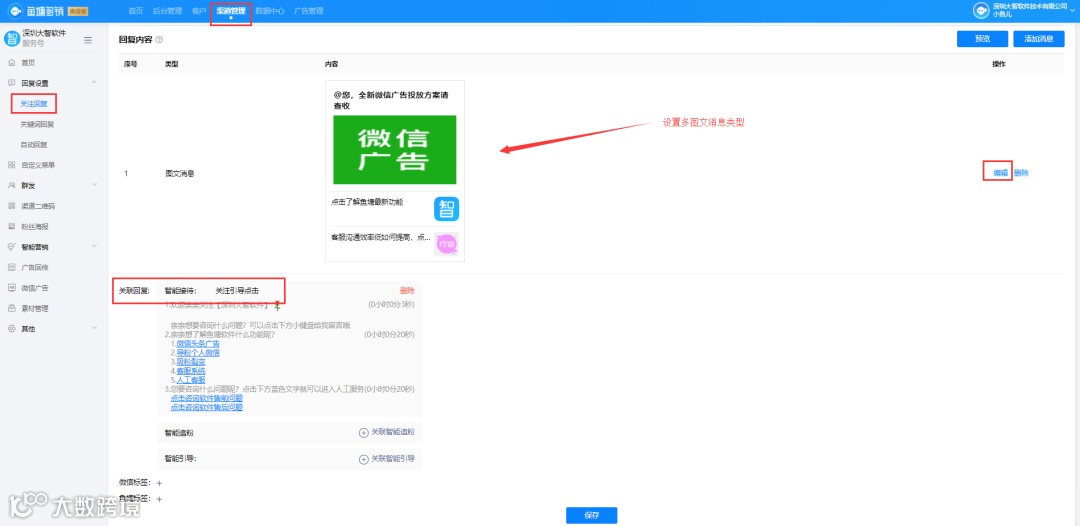
Task: Click the 点击咨询软件售前问题 link
Action: pyautogui.click(x=207, y=398)
